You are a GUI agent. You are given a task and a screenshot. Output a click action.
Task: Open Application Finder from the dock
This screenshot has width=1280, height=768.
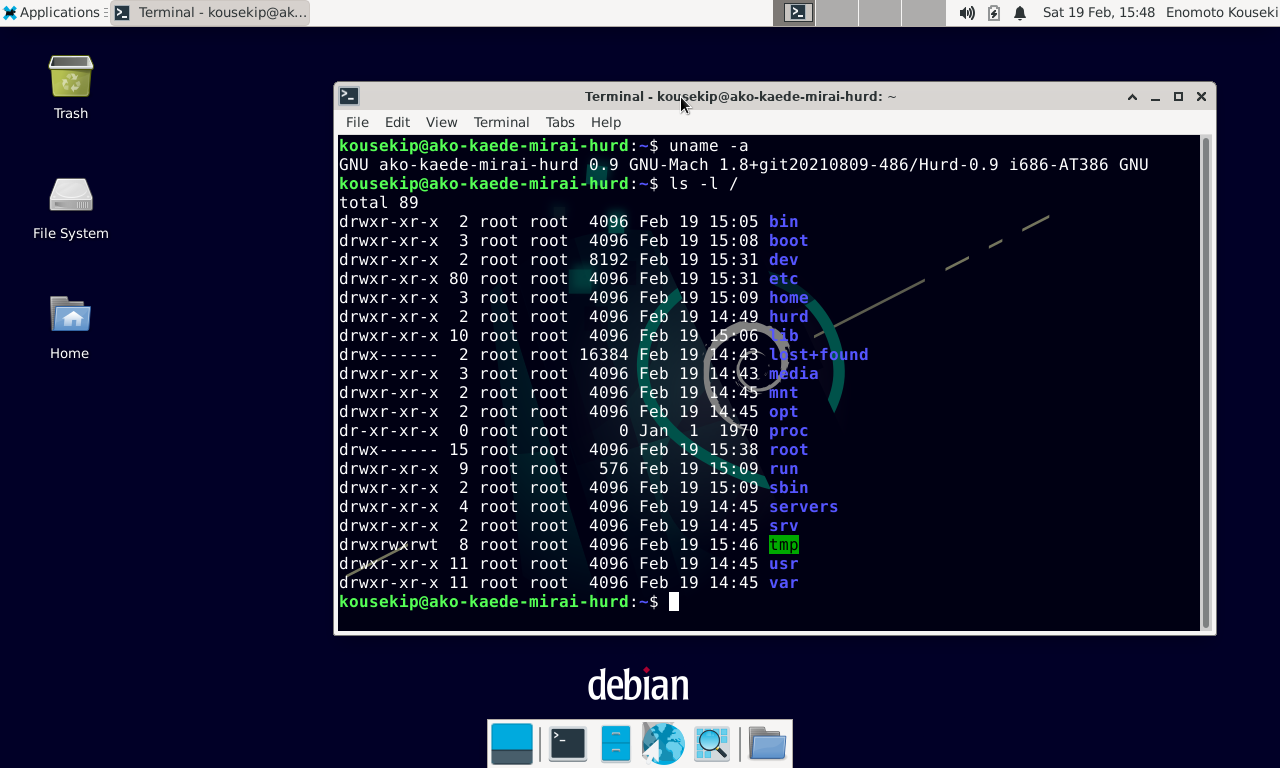point(712,744)
